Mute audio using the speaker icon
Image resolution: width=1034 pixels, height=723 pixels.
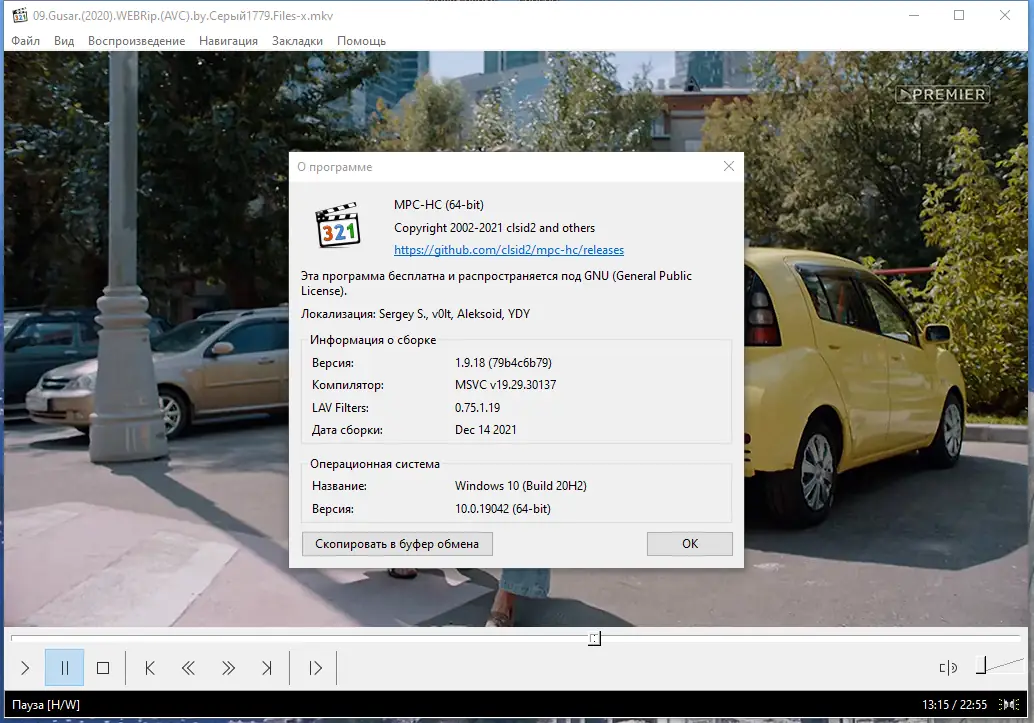pyautogui.click(x=948, y=668)
